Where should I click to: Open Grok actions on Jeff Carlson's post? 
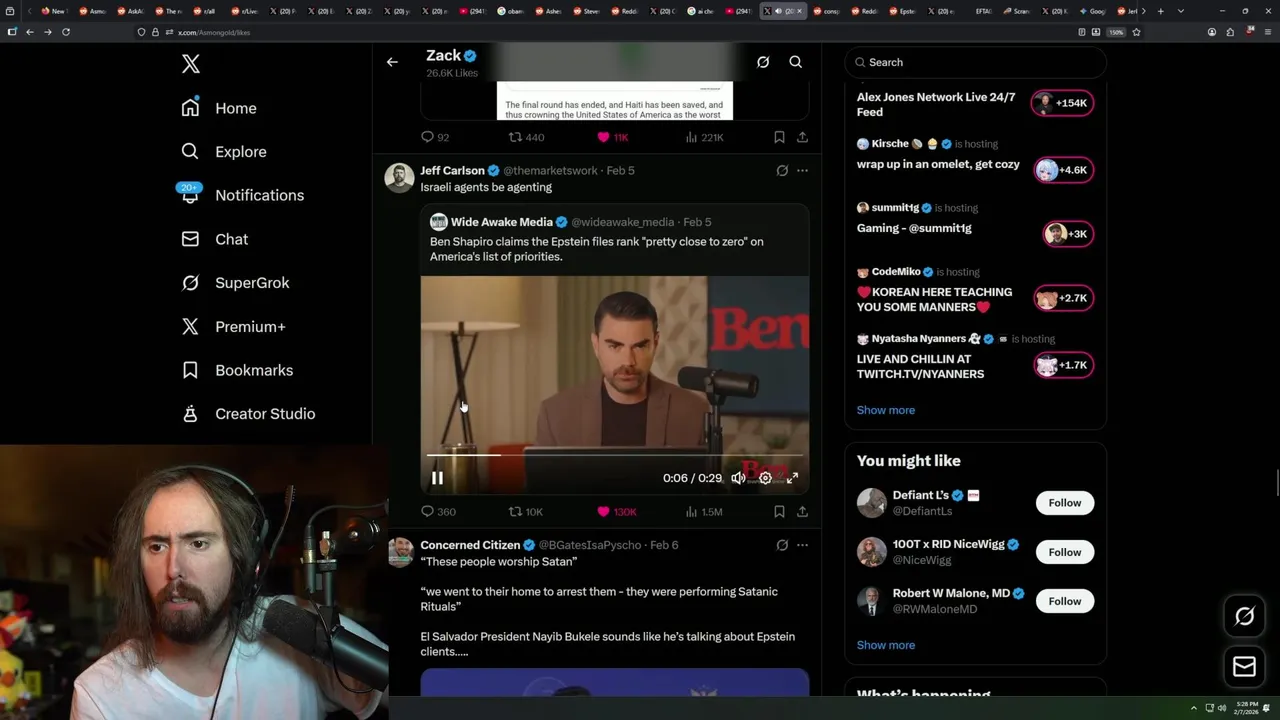tap(782, 171)
